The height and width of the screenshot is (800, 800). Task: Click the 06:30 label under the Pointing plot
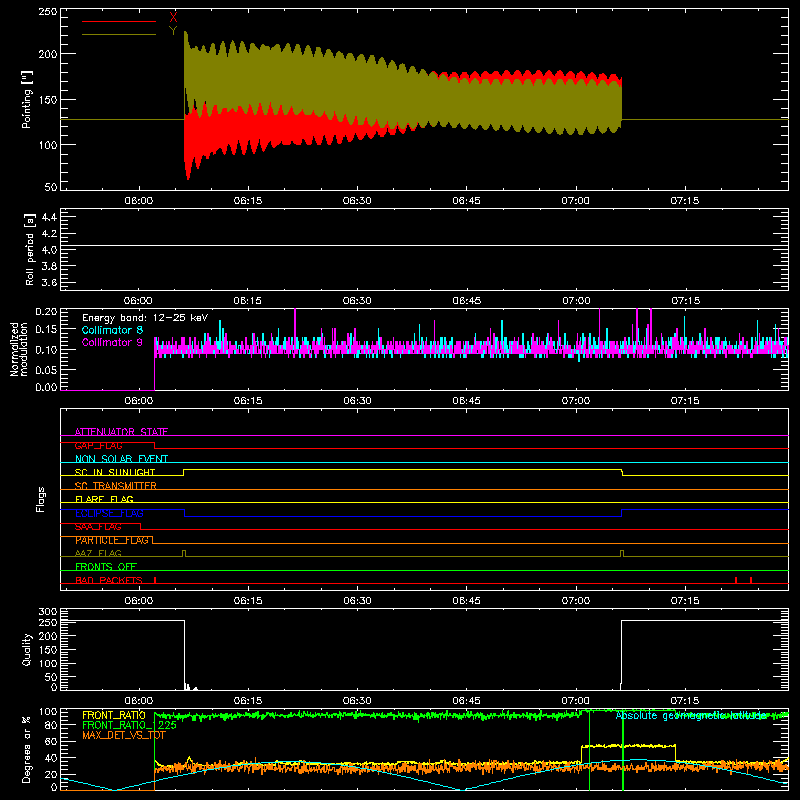click(357, 201)
